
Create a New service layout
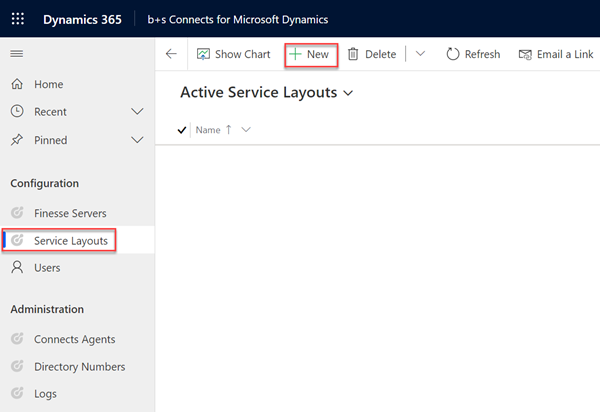coord(311,55)
